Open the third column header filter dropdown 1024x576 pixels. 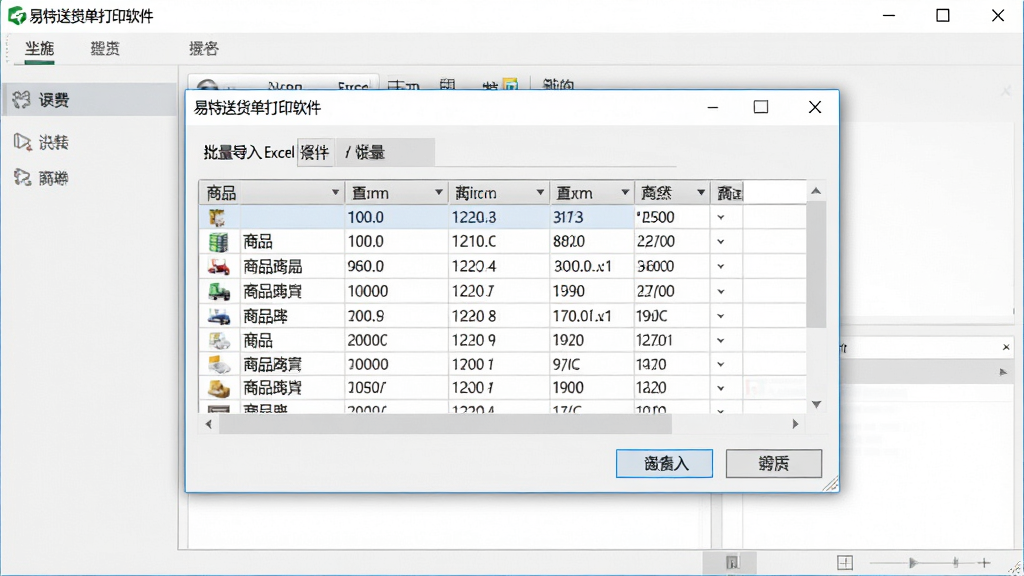click(x=540, y=193)
